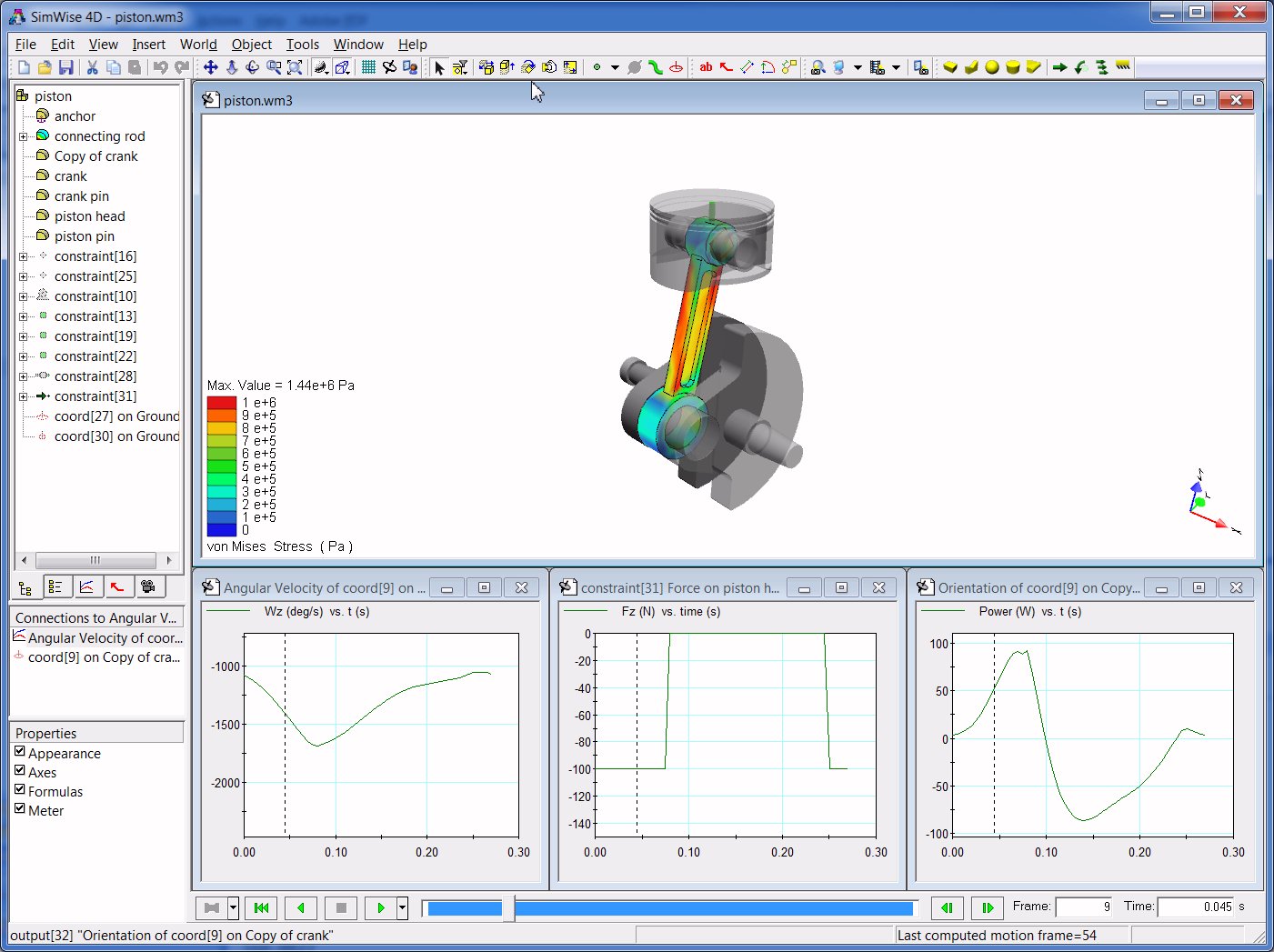Insert a yellow sphere primitive
1274x952 pixels.
tap(992, 67)
